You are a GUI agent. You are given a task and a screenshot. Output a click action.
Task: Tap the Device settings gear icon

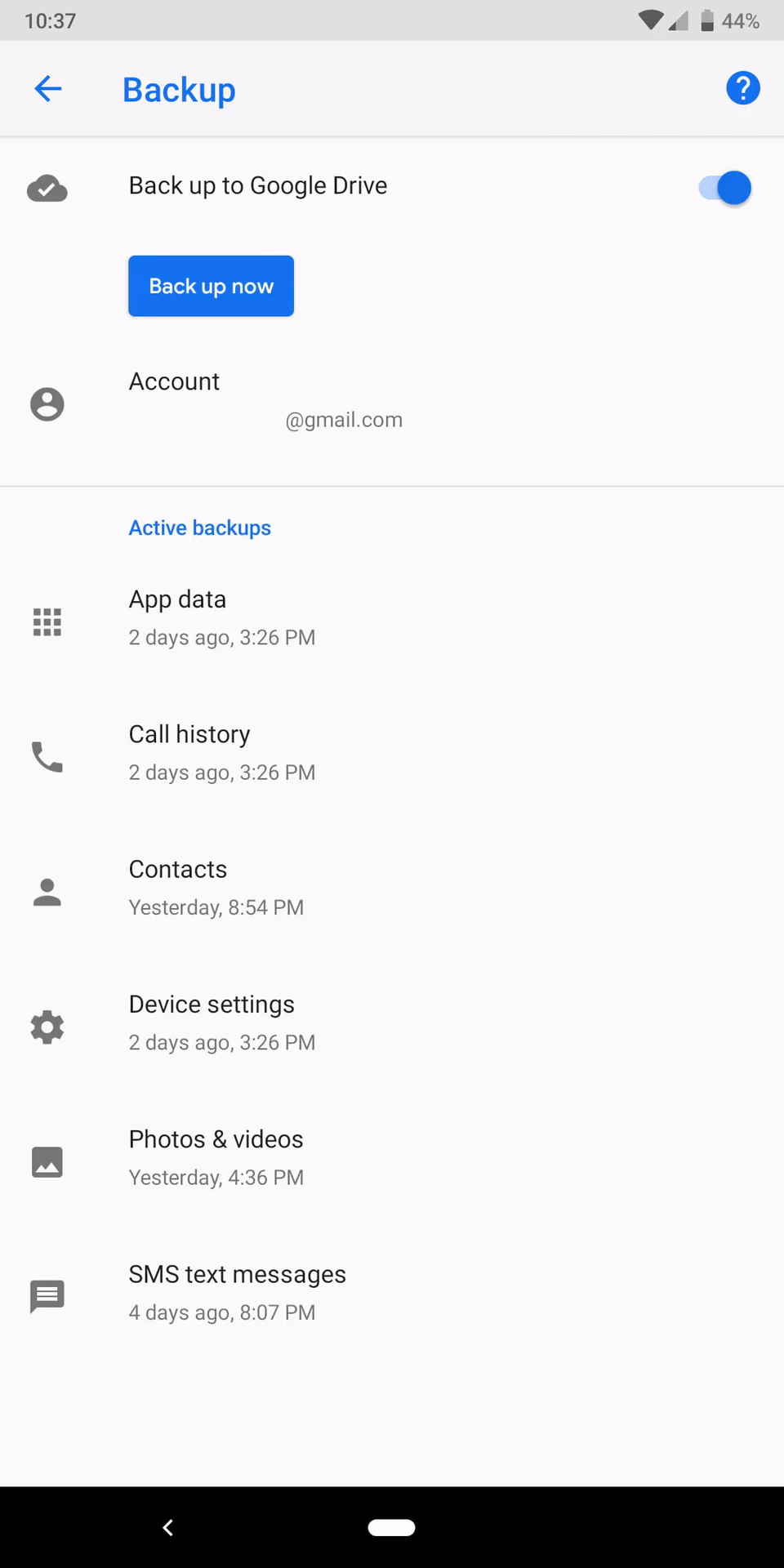coord(47,1027)
